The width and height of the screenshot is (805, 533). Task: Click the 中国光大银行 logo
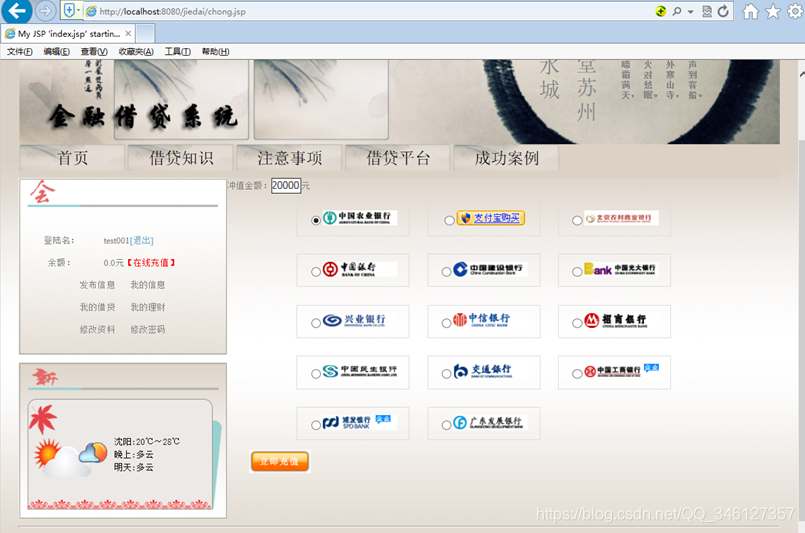621,269
